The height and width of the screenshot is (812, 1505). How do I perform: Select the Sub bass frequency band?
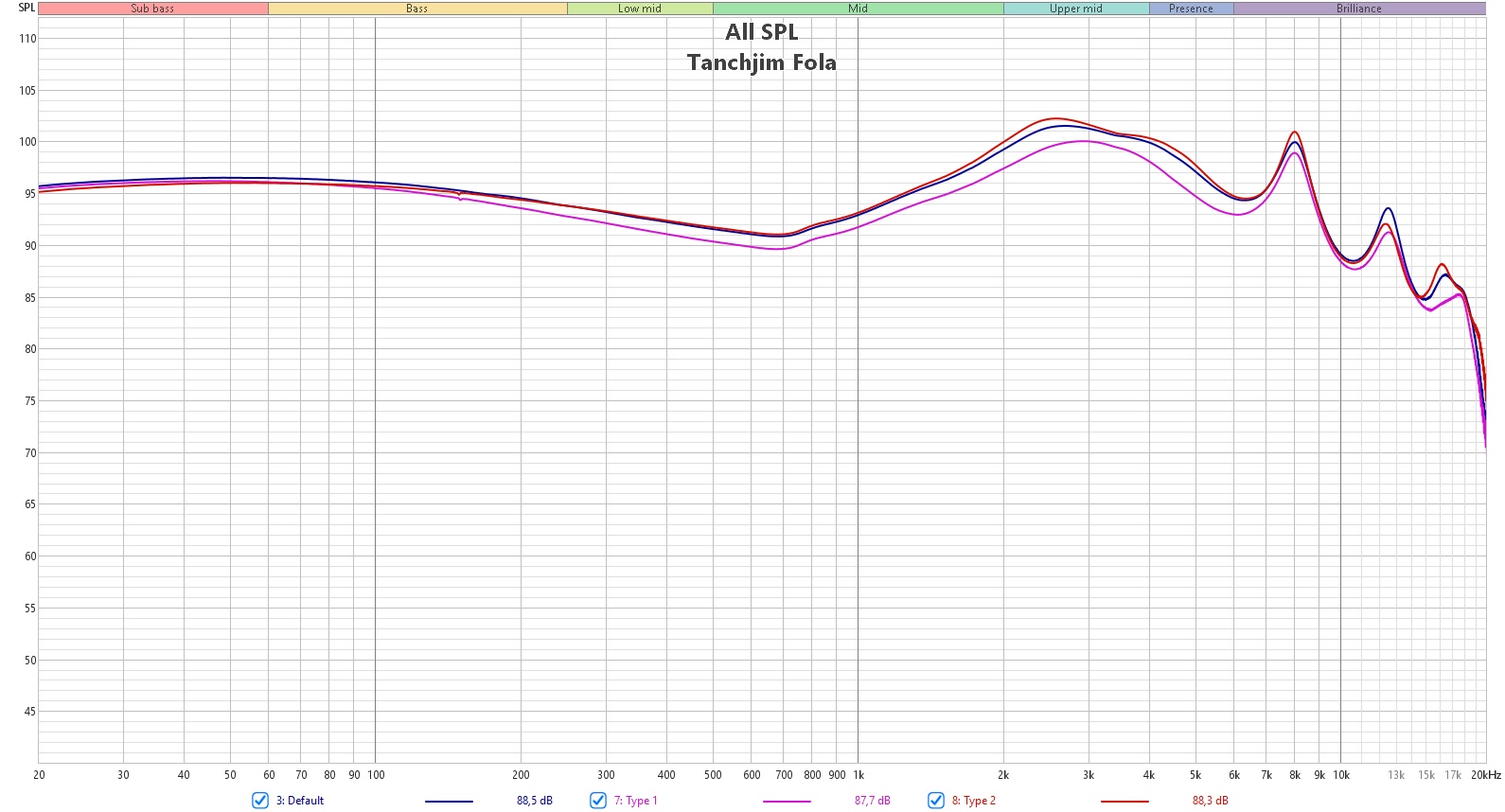(153, 9)
